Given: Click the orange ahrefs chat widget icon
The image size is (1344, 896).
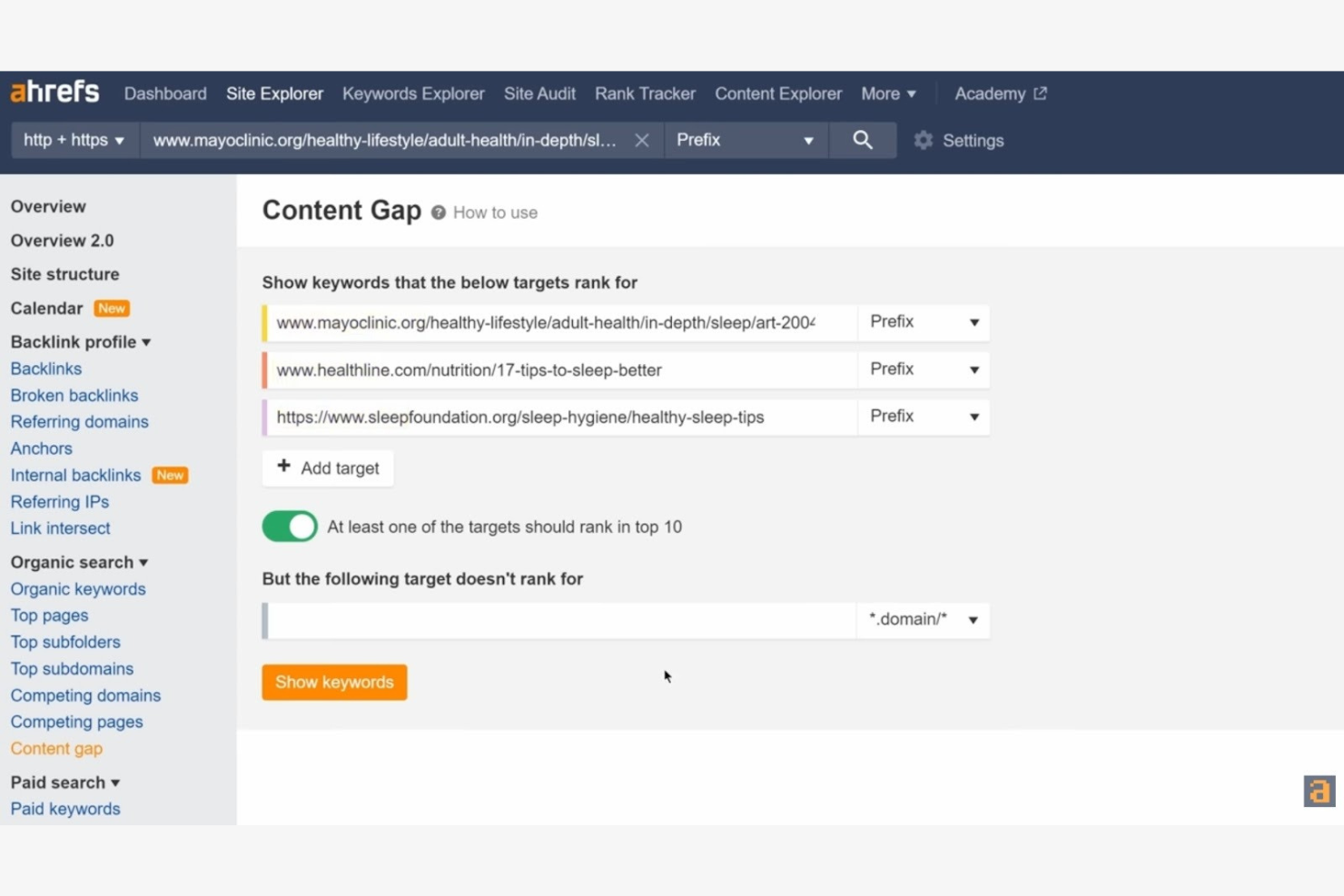Looking at the screenshot, I should (x=1319, y=791).
